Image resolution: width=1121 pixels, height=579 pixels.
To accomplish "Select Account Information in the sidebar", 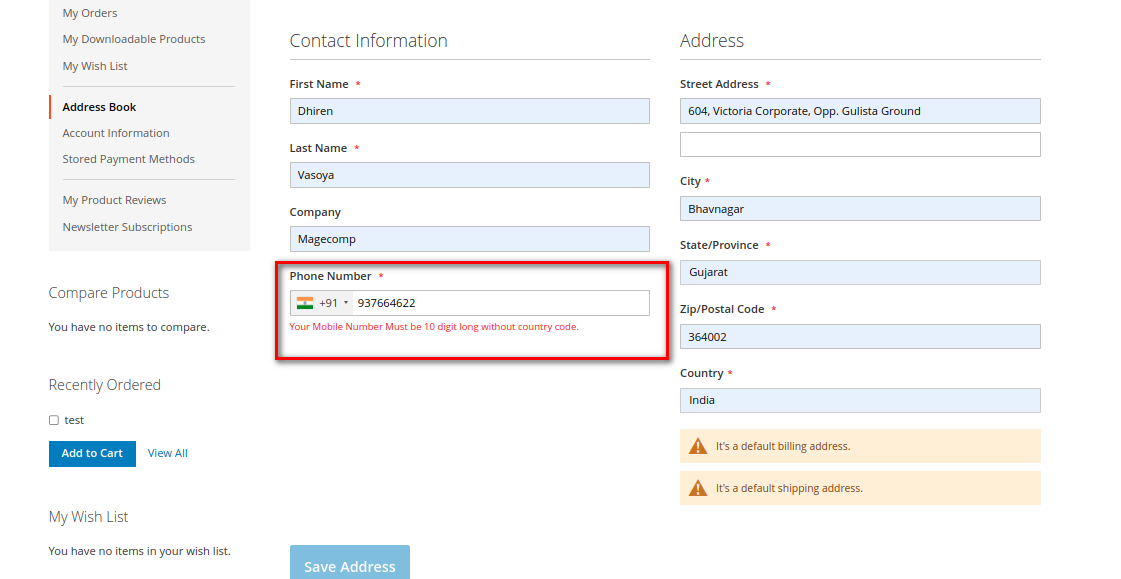I will click(x=116, y=133).
